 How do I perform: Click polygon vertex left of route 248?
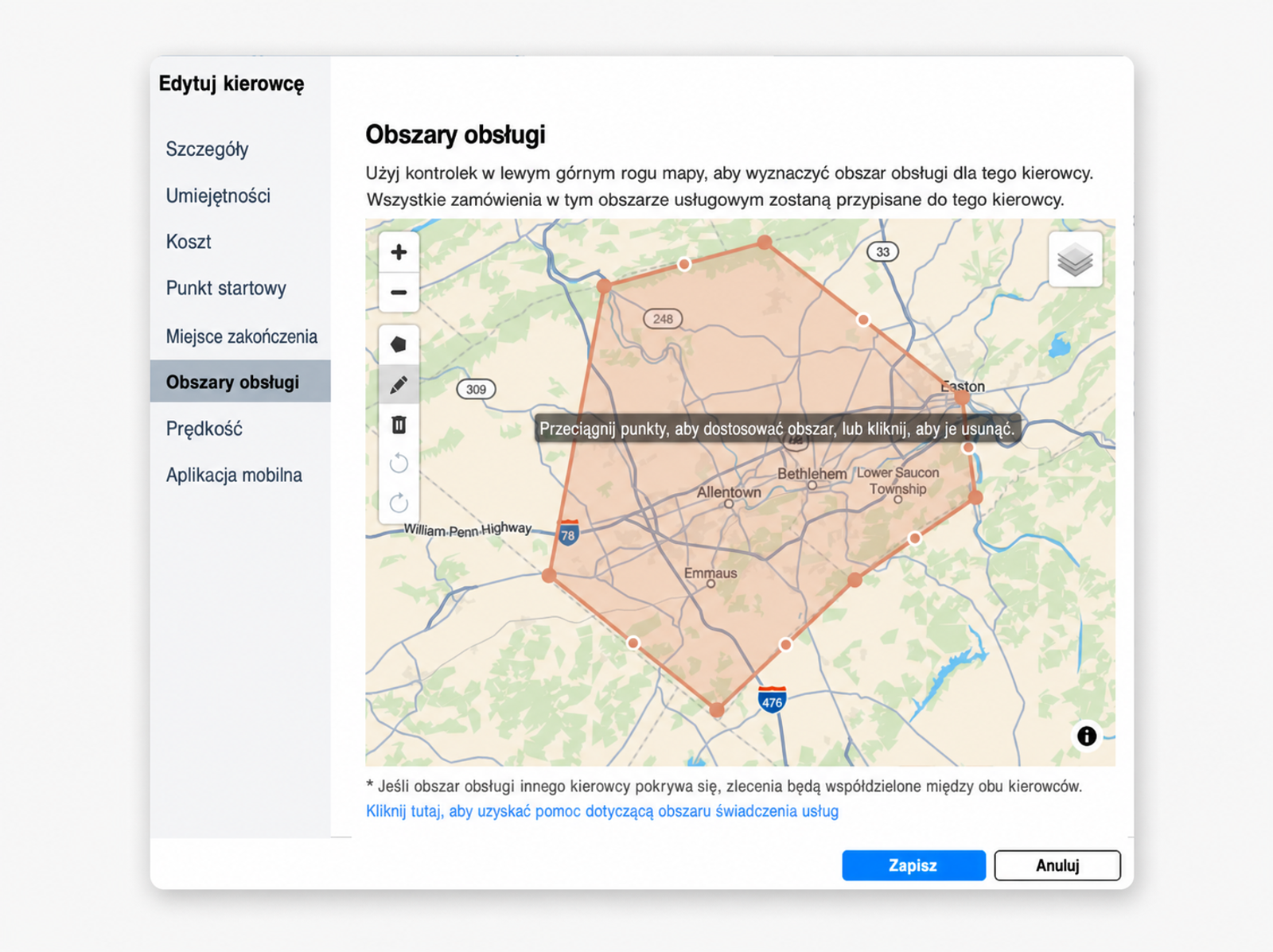point(604,286)
